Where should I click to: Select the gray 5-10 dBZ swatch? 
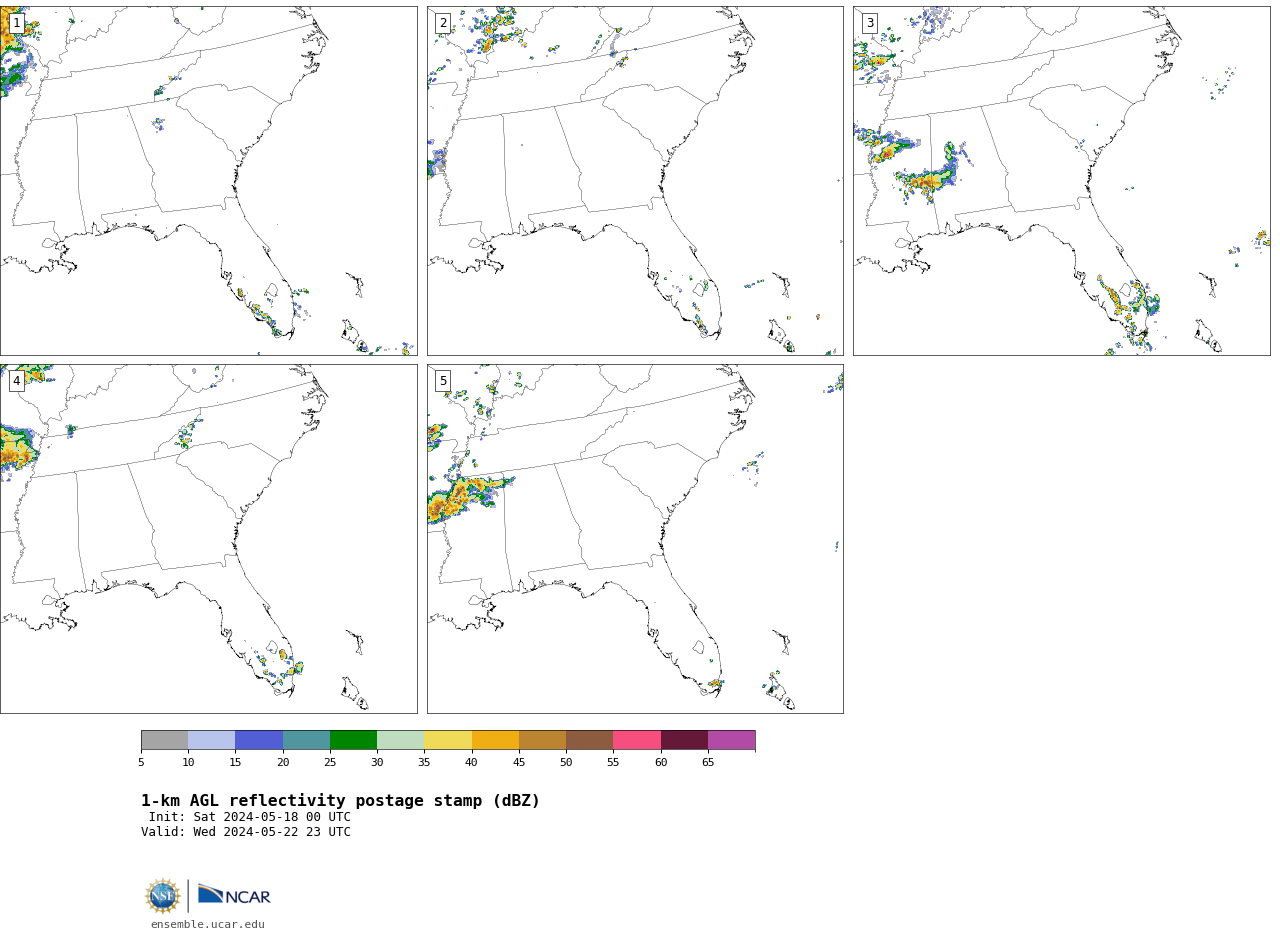click(164, 740)
